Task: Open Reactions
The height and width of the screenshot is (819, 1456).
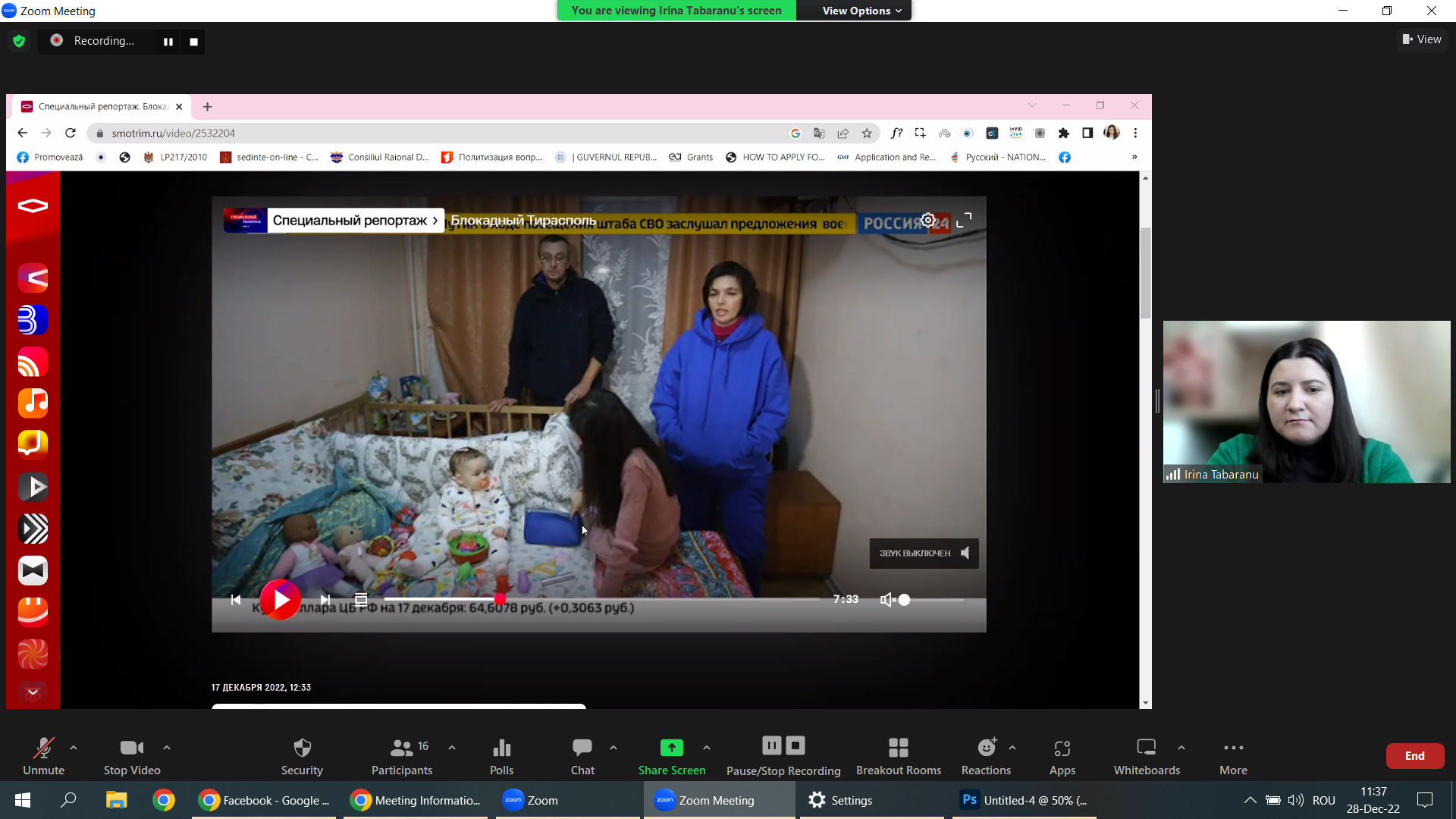Action: [986, 755]
